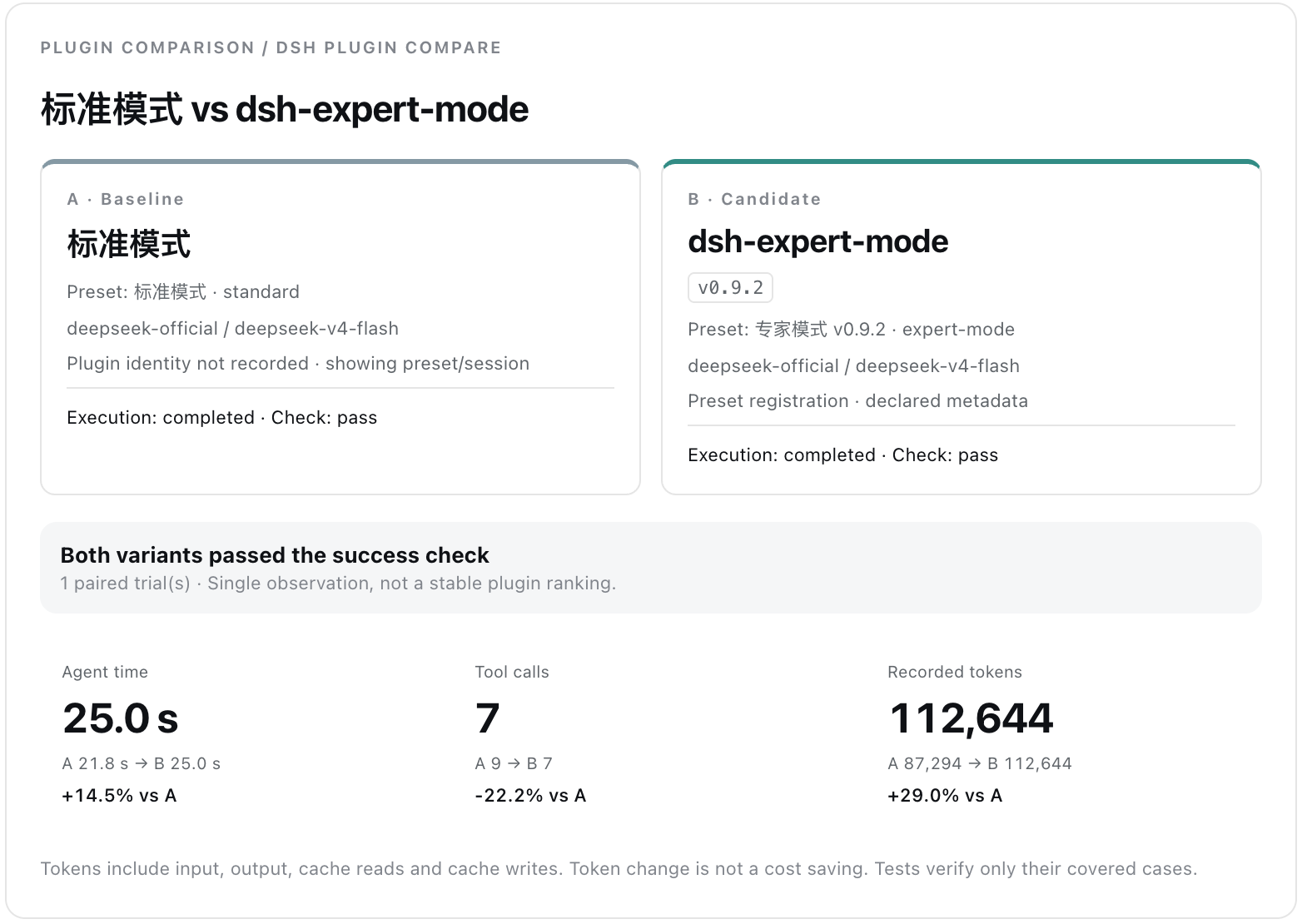Click the 'Agent time' metric label
The width and height of the screenshot is (1302, 924).
tap(105, 672)
